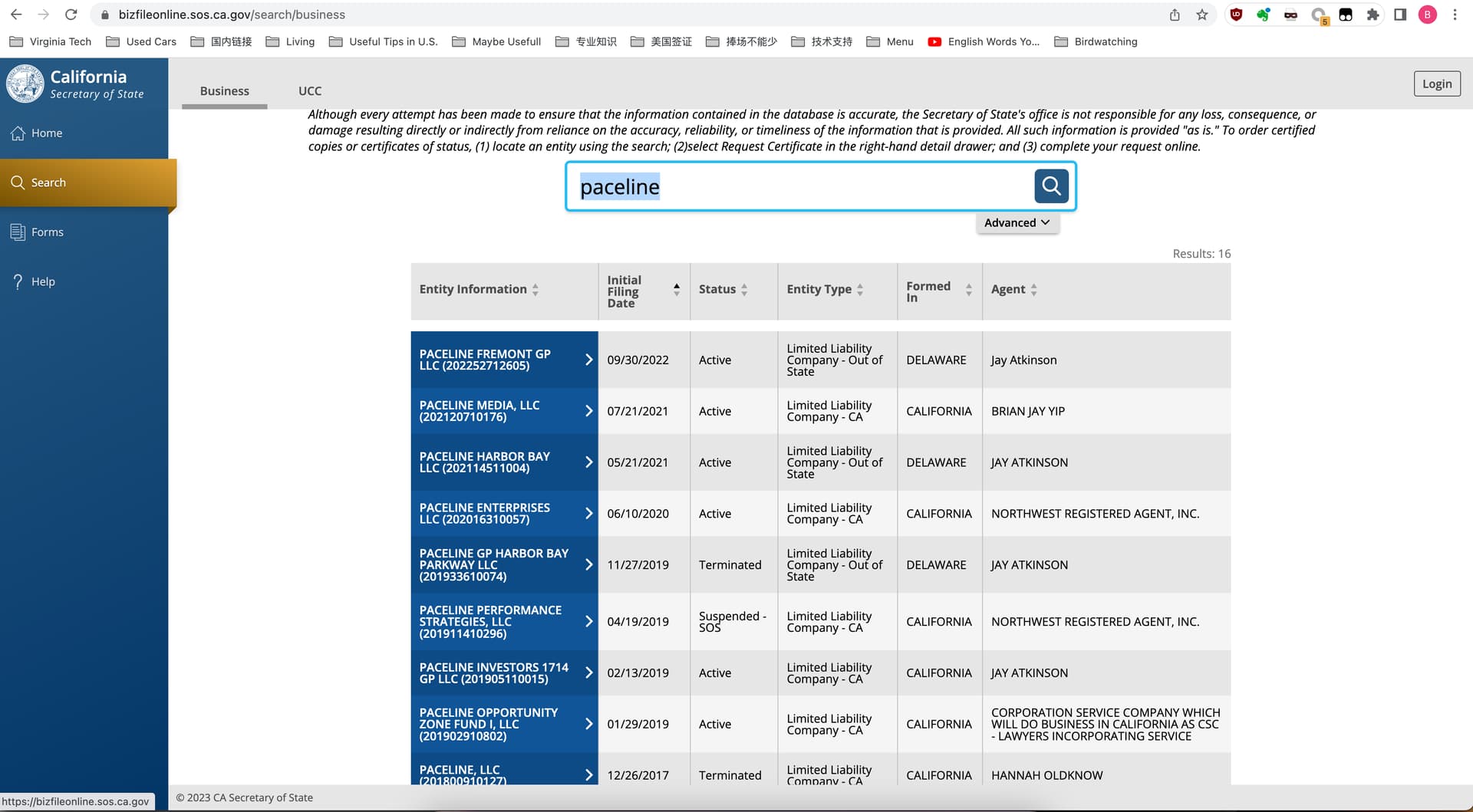Expand the Advanced search options
The height and width of the screenshot is (812, 1473).
1017,223
